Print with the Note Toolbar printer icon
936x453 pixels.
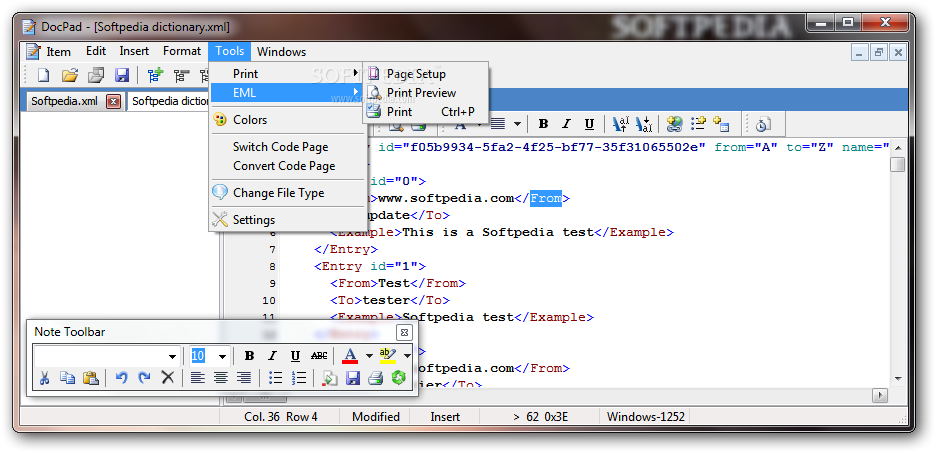pyautogui.click(x=375, y=378)
